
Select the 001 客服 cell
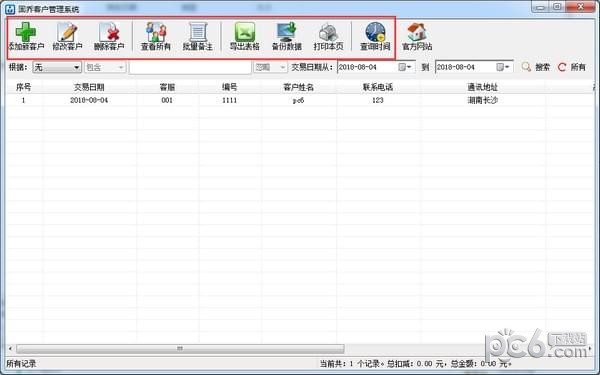click(x=167, y=100)
